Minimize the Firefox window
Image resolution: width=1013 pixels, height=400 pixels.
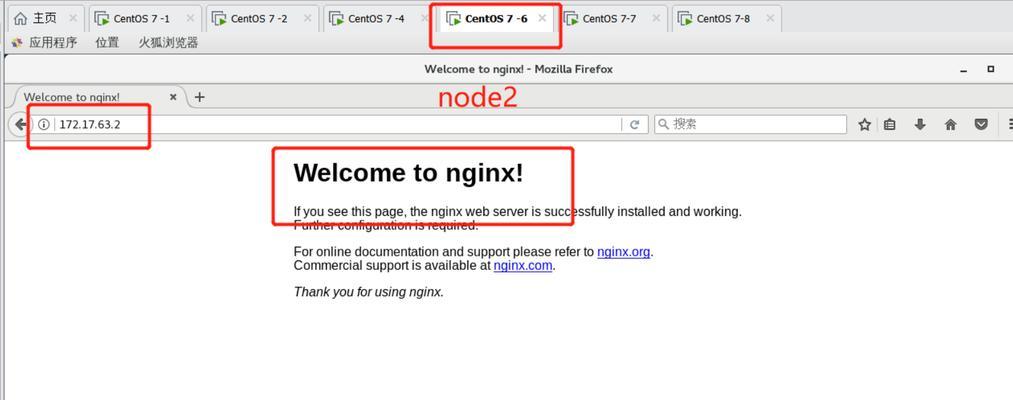pyautogui.click(x=965, y=69)
